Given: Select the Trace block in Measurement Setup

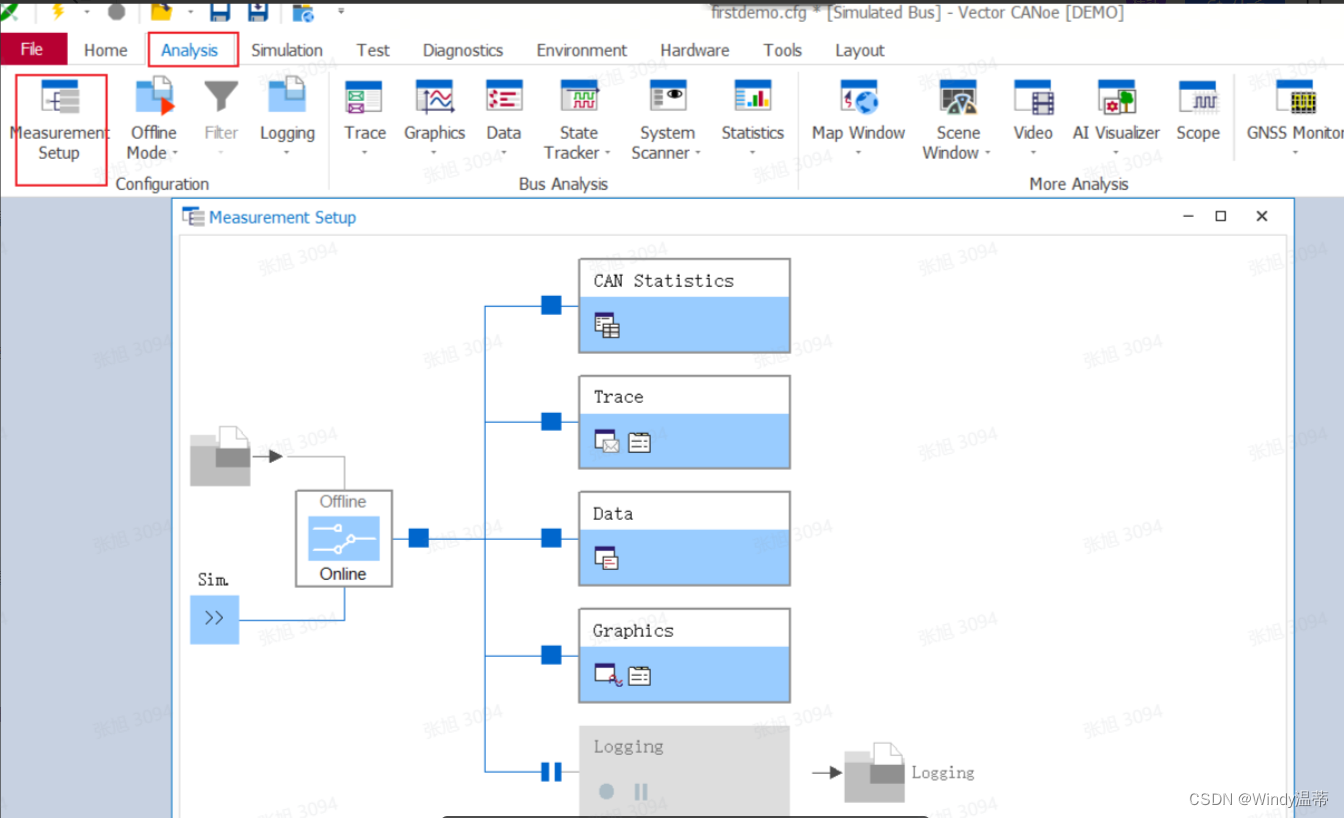Looking at the screenshot, I should pyautogui.click(x=684, y=421).
